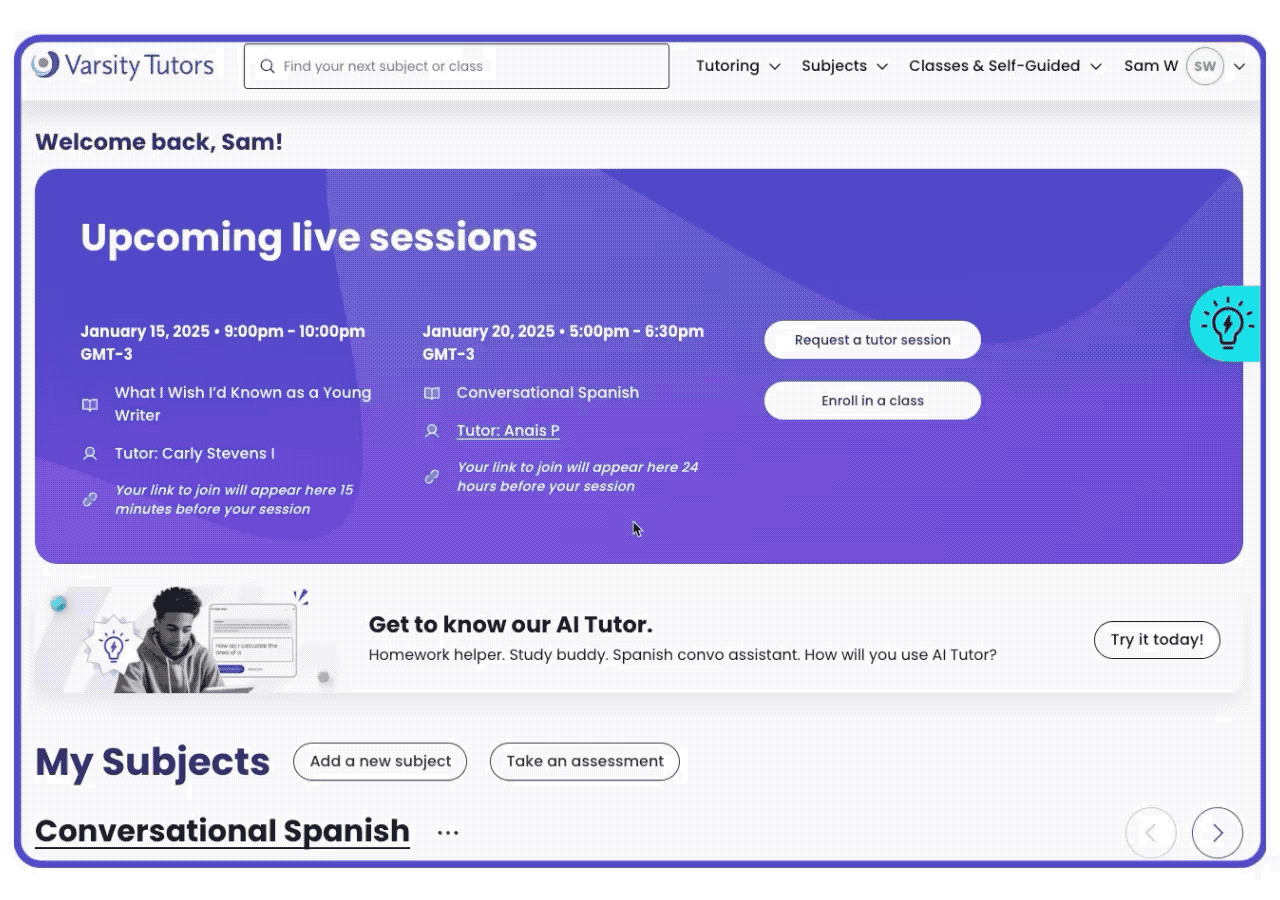Viewport: 1280px width, 900px height.
Task: Open the Sam W account menu chevron
Action: click(x=1240, y=67)
